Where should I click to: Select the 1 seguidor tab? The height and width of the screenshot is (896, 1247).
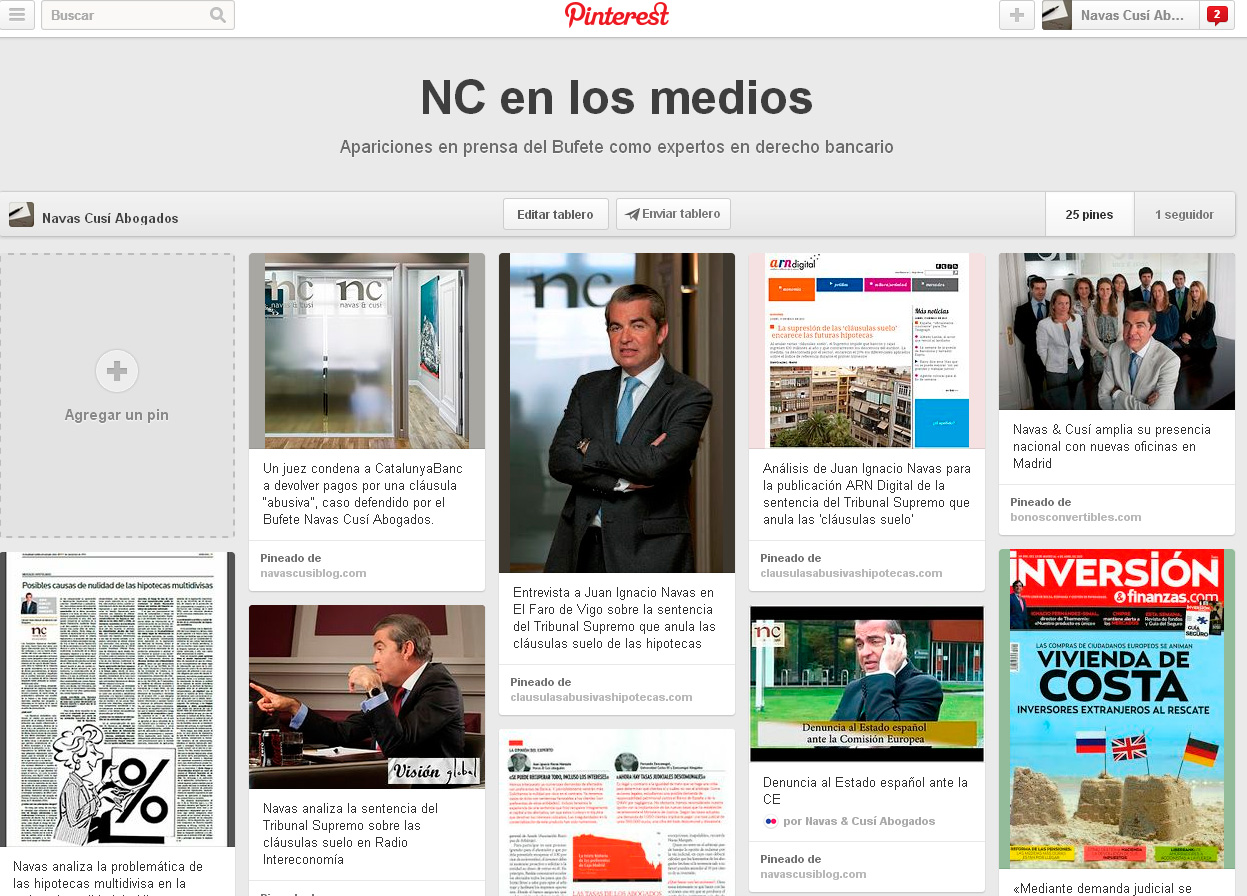(x=1184, y=214)
